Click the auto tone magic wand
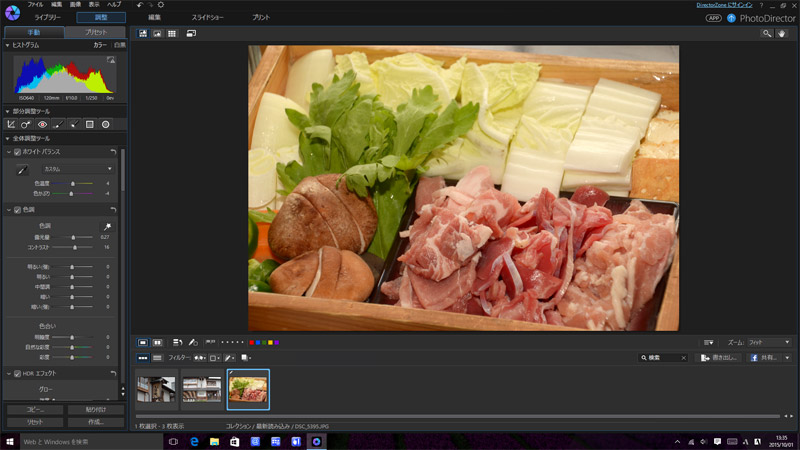Screen dimensions: 800x450 tap(107, 226)
